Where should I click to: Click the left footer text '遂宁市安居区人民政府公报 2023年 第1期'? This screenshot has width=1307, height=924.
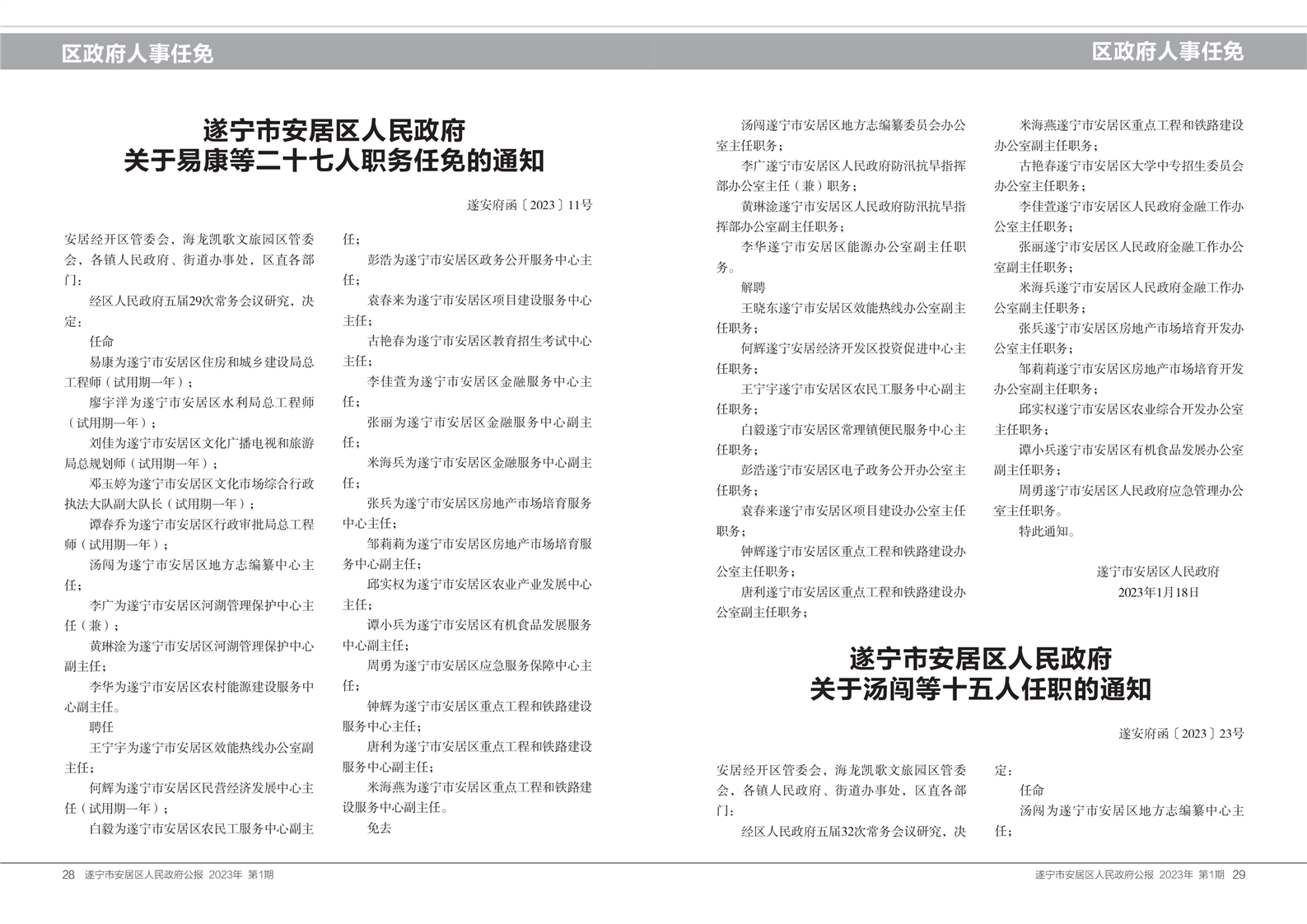(x=180, y=875)
